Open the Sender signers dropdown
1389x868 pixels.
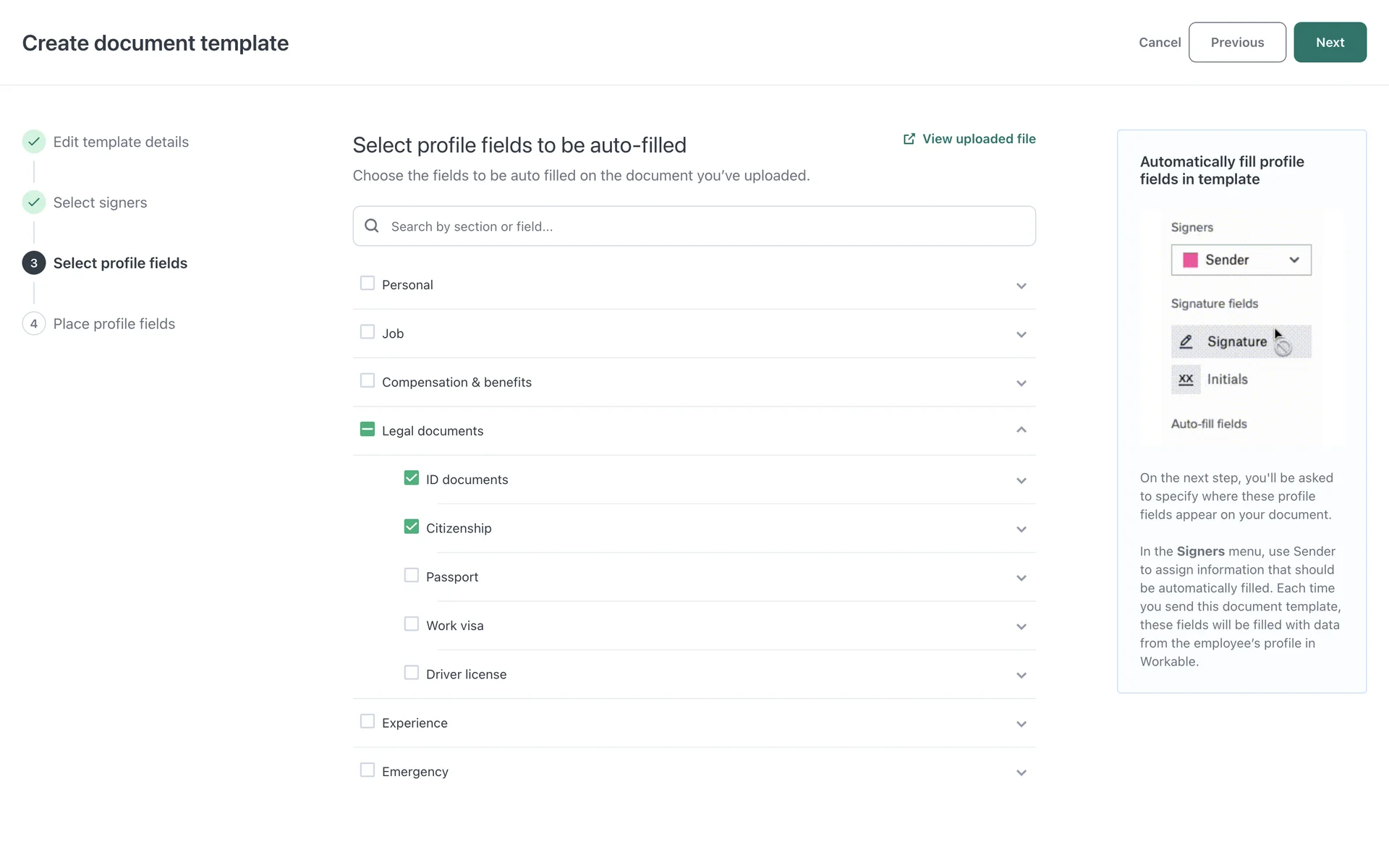click(x=1294, y=260)
